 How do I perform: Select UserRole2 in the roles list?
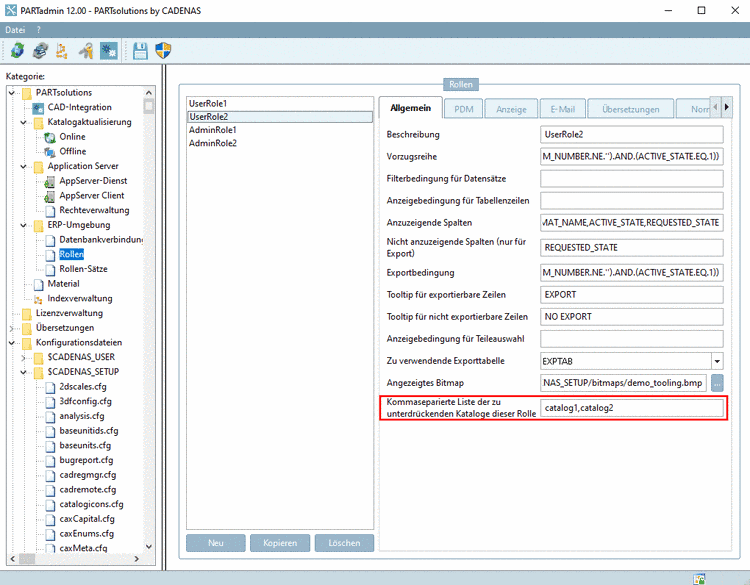point(279,117)
